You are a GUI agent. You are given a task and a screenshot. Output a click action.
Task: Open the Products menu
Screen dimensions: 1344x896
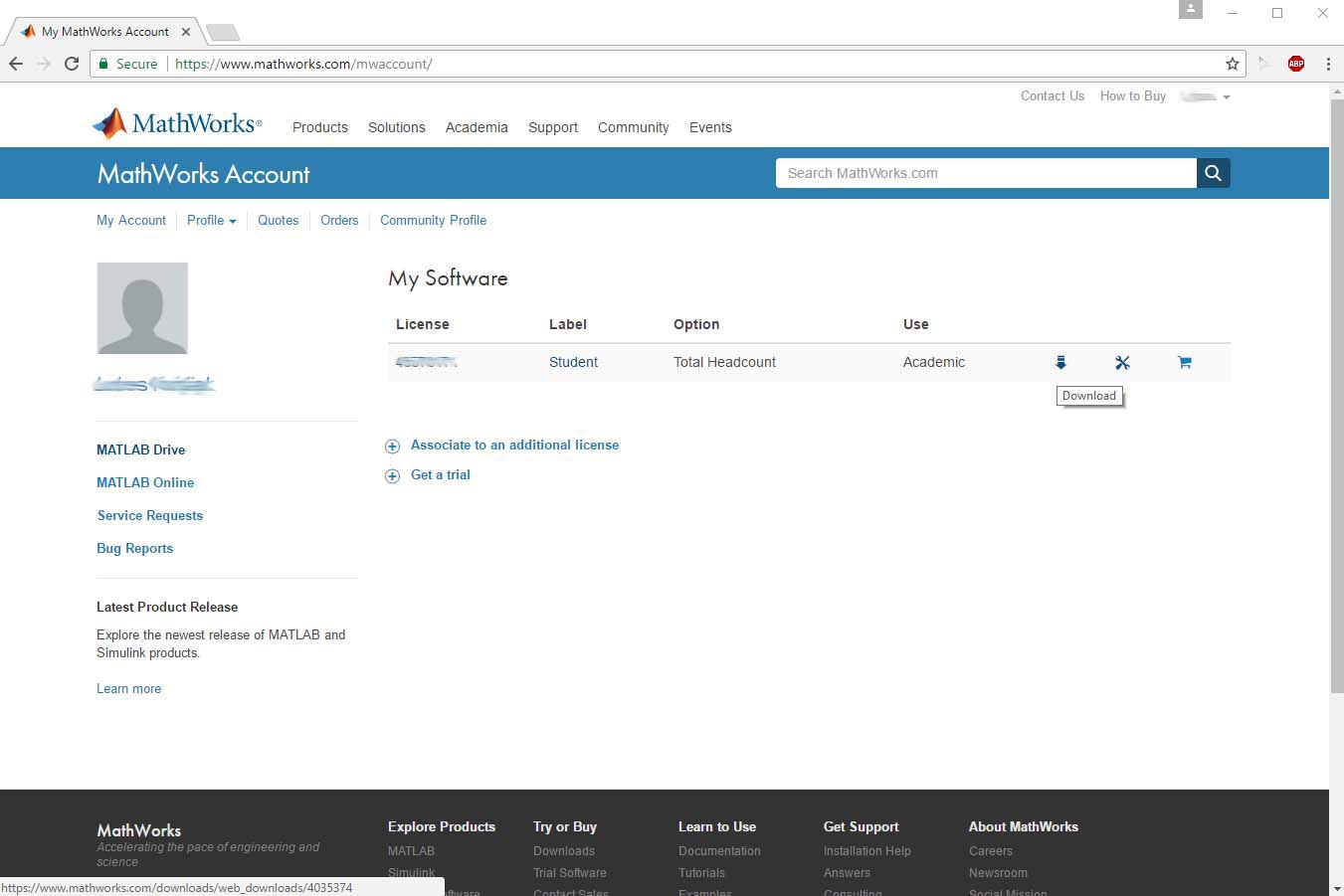[x=320, y=127]
